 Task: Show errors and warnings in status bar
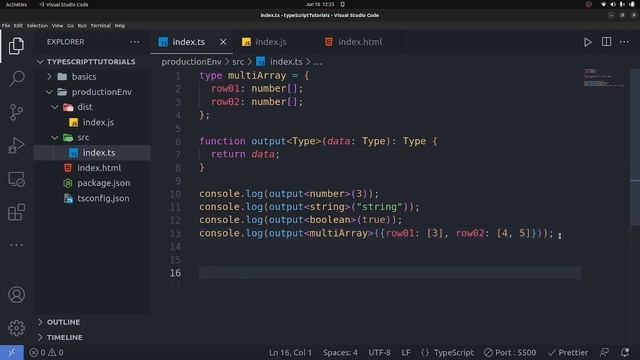click(x=46, y=353)
